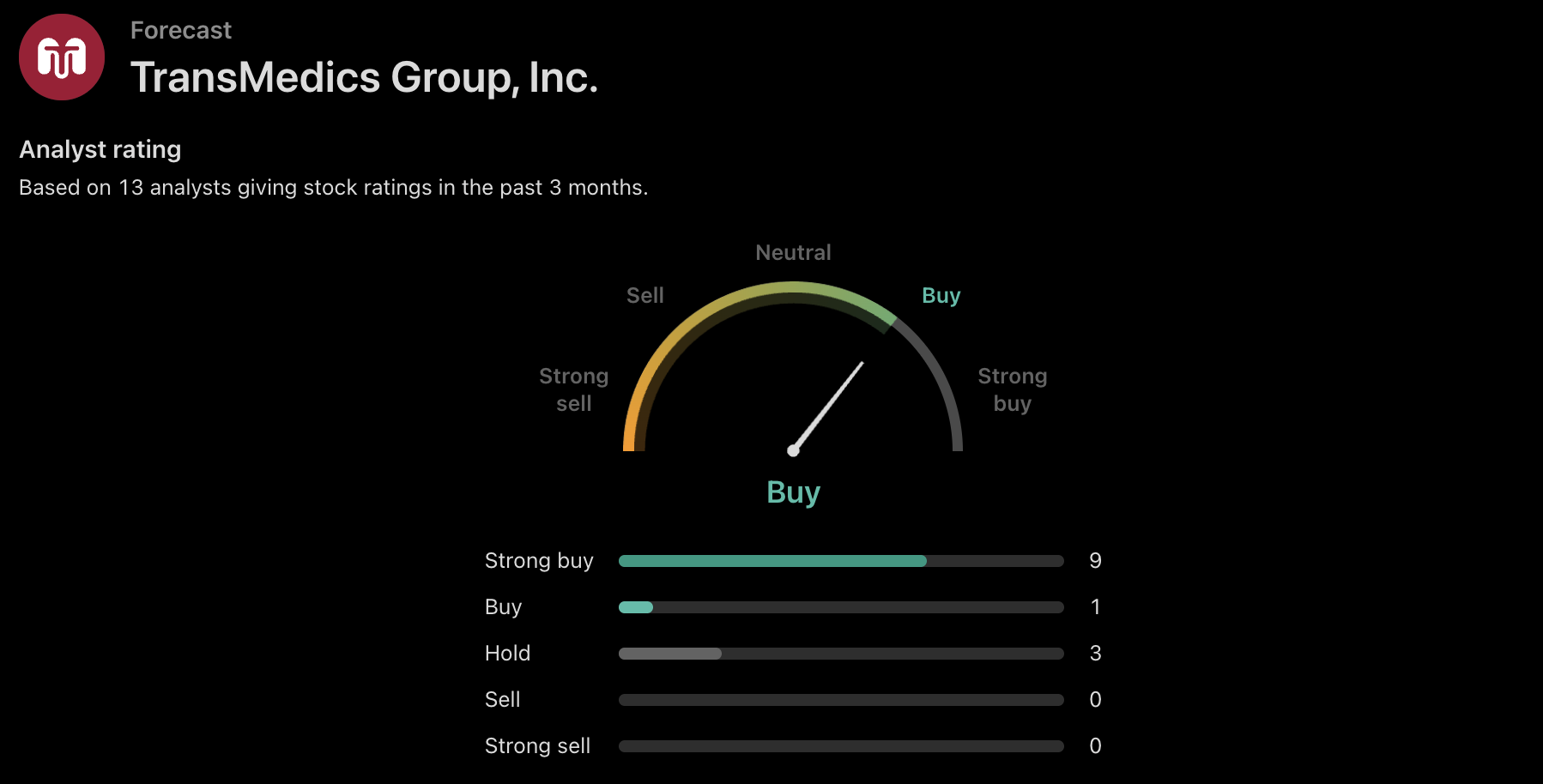Screen dimensions: 1543x784
Task: Click the Neutral label atop the gauge
Action: pos(793,252)
